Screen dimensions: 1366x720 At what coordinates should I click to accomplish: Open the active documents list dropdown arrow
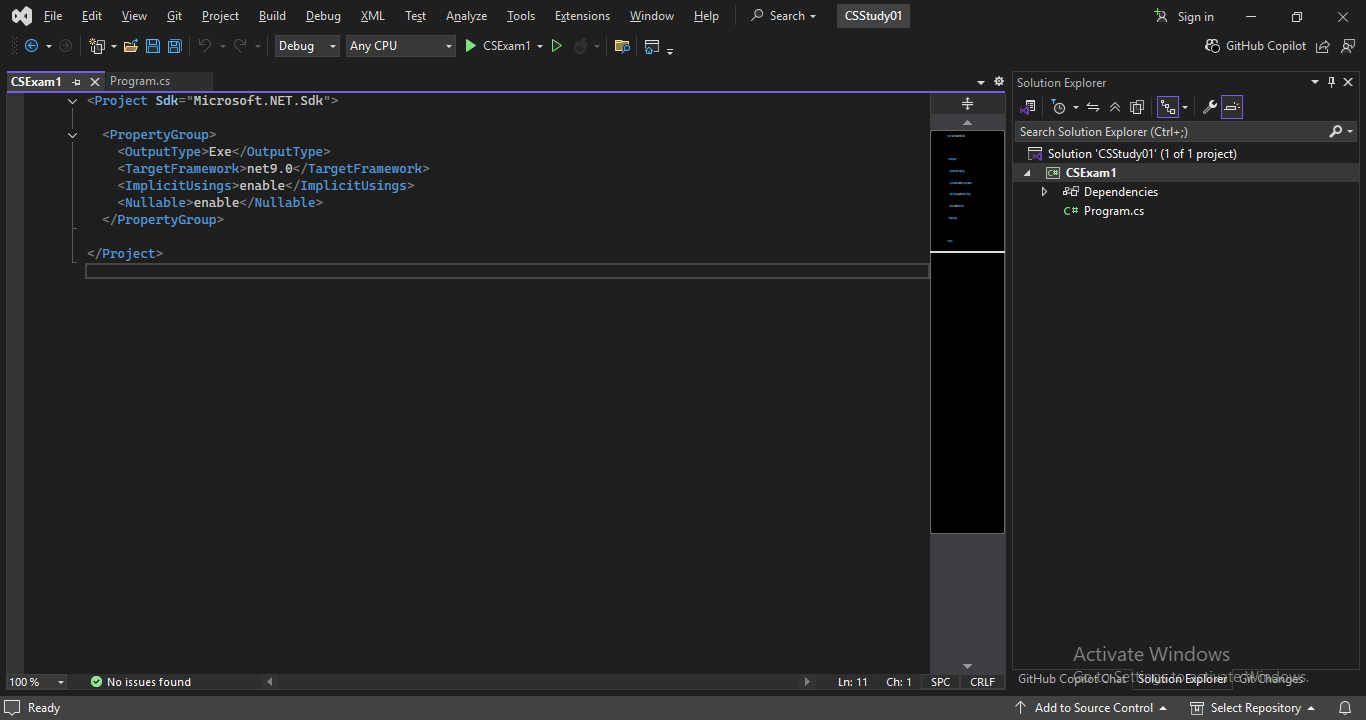click(981, 82)
